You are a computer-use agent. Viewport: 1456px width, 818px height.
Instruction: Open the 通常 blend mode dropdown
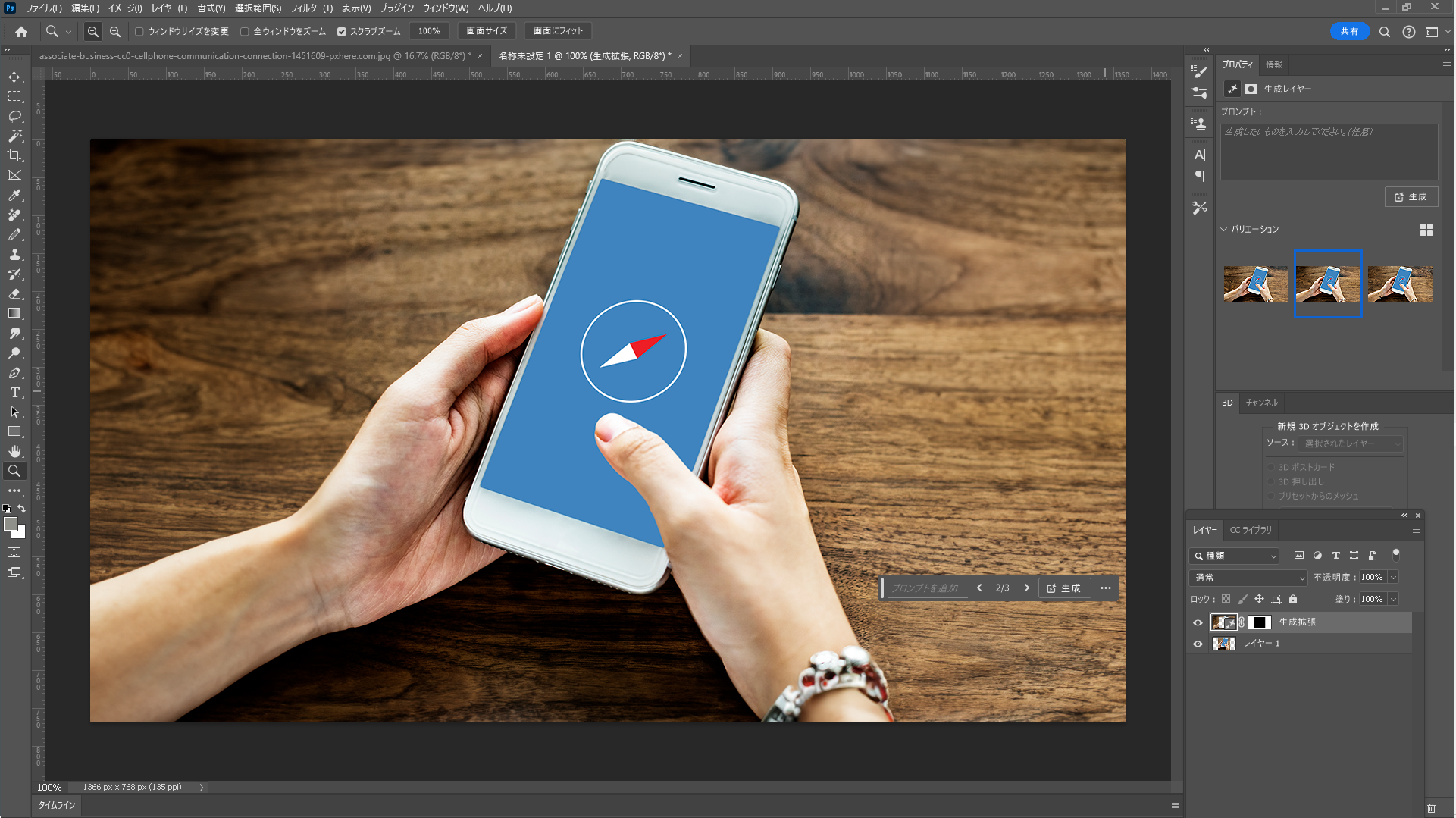pos(1248,578)
